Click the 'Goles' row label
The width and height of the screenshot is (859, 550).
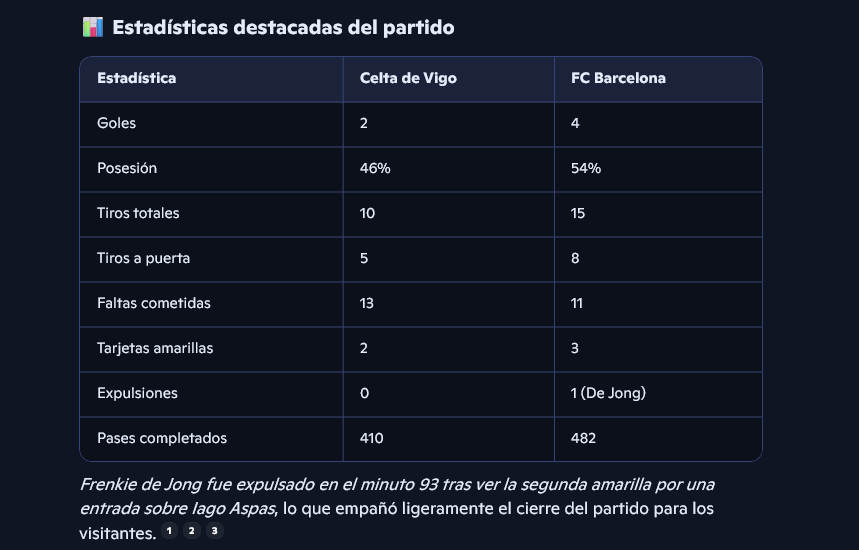(116, 123)
